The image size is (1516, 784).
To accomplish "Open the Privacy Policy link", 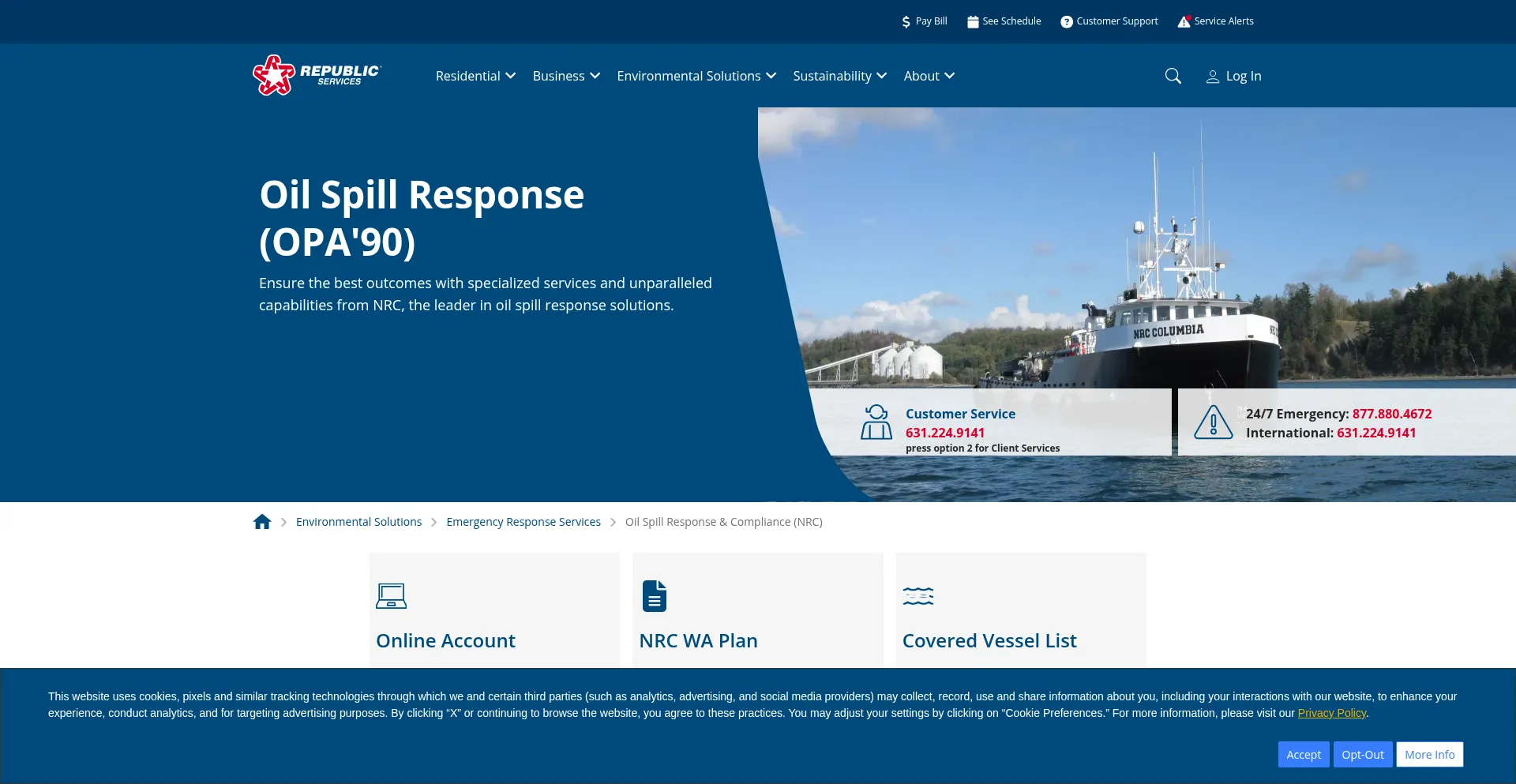I will point(1331,713).
